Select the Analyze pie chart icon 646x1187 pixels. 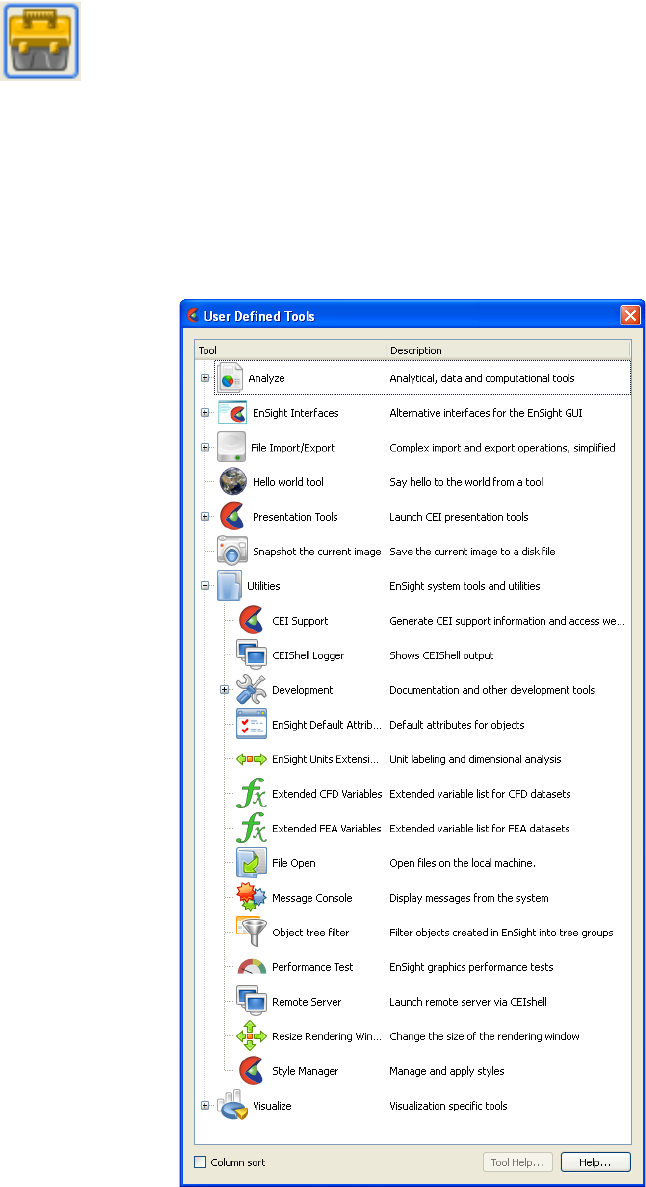pyautogui.click(x=230, y=378)
